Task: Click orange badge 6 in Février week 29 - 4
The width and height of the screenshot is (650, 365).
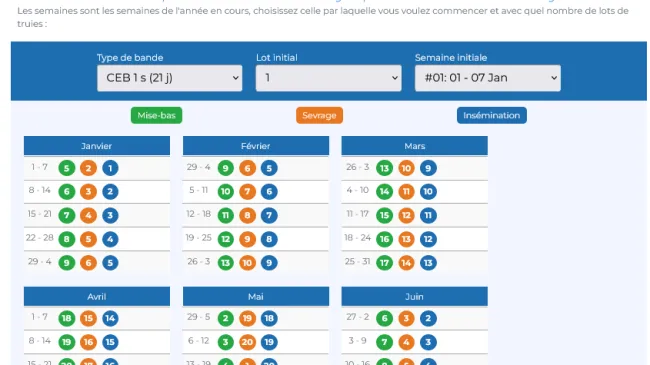Action: click(x=247, y=168)
